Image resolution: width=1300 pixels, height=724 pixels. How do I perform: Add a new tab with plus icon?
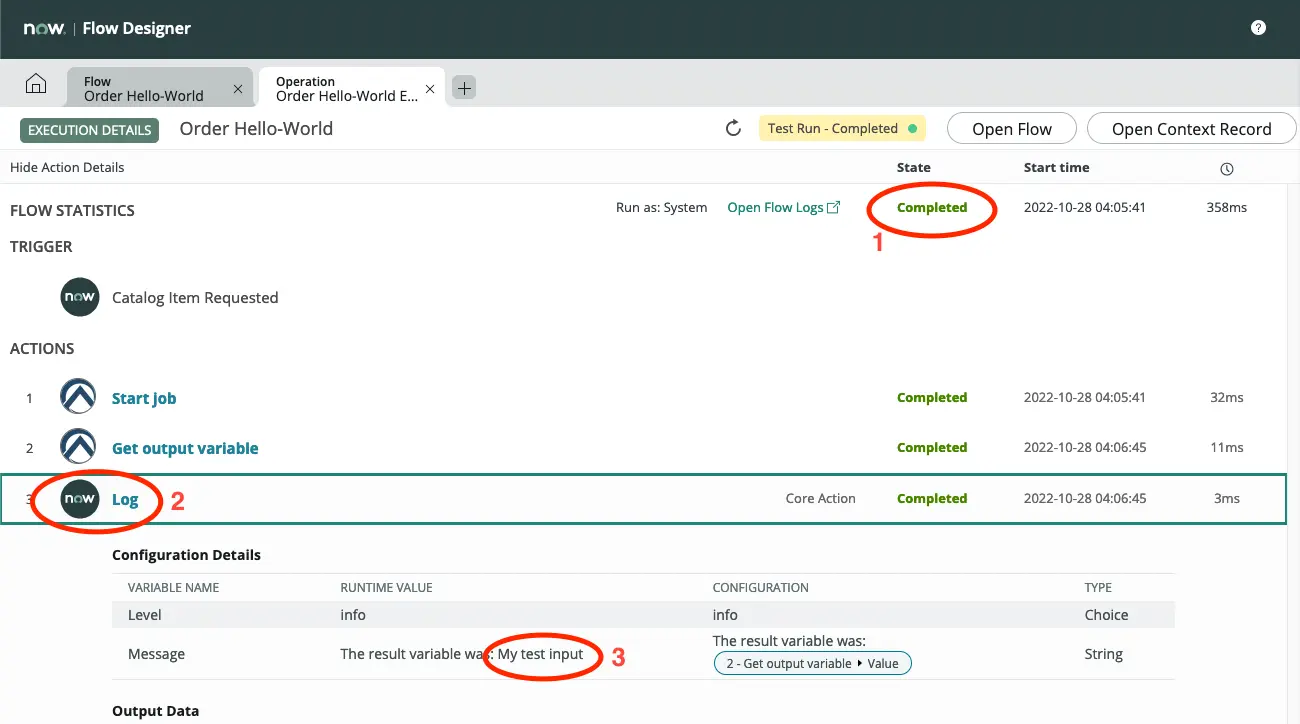coord(464,88)
